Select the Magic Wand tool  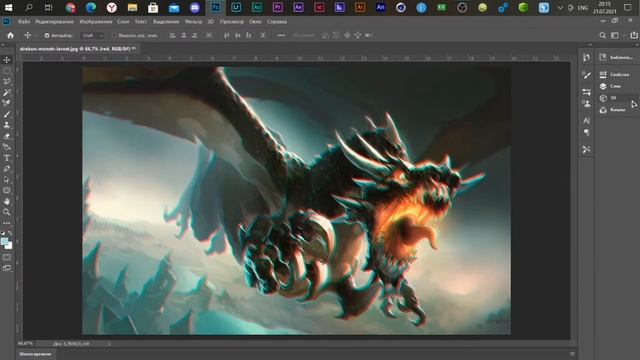[7, 93]
